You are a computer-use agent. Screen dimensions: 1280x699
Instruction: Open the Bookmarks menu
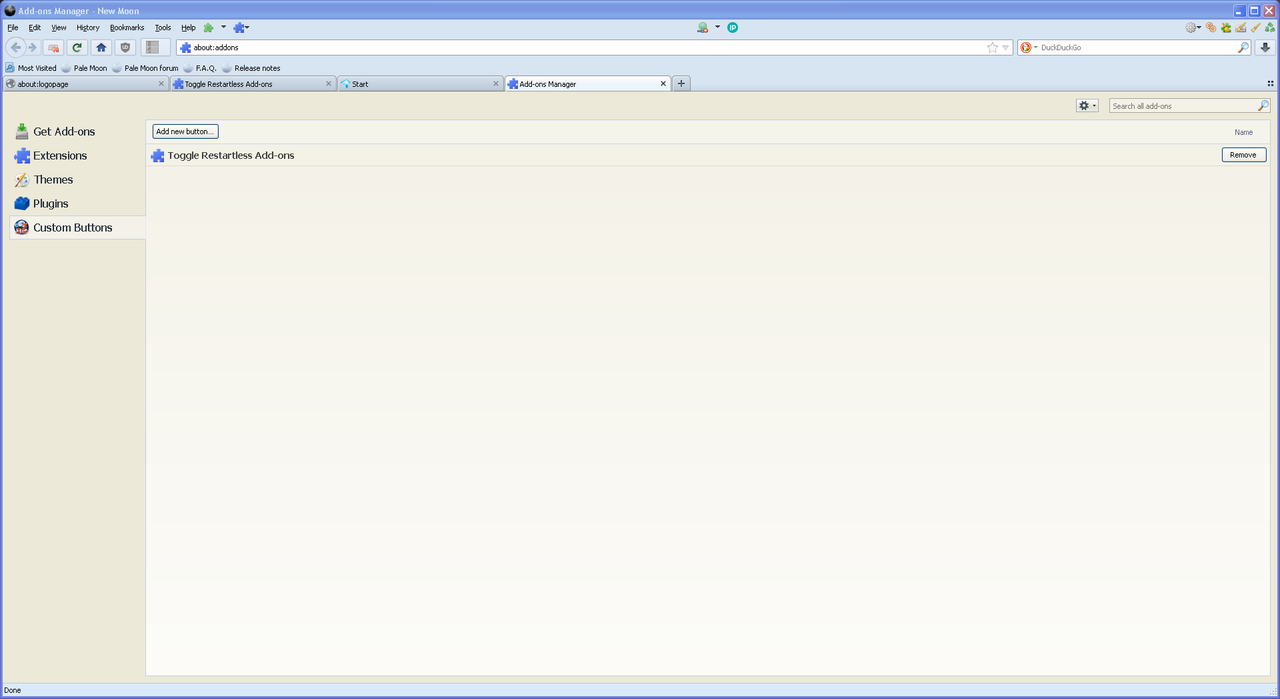coord(127,27)
